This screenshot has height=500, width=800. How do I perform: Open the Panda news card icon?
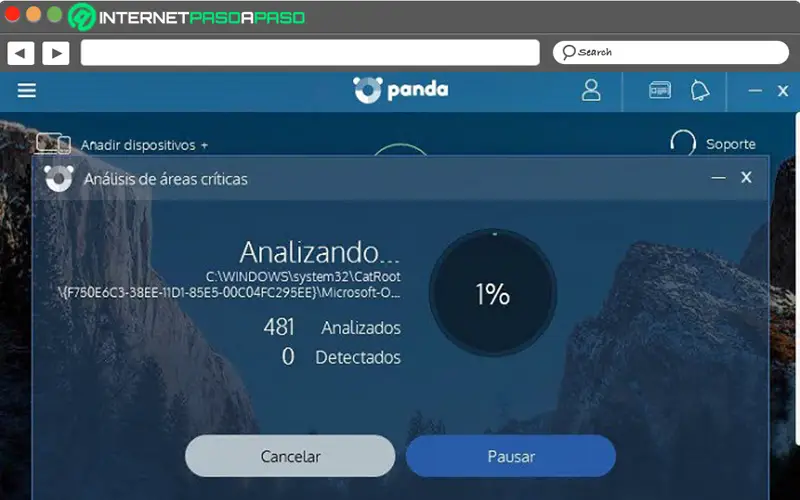tap(660, 90)
